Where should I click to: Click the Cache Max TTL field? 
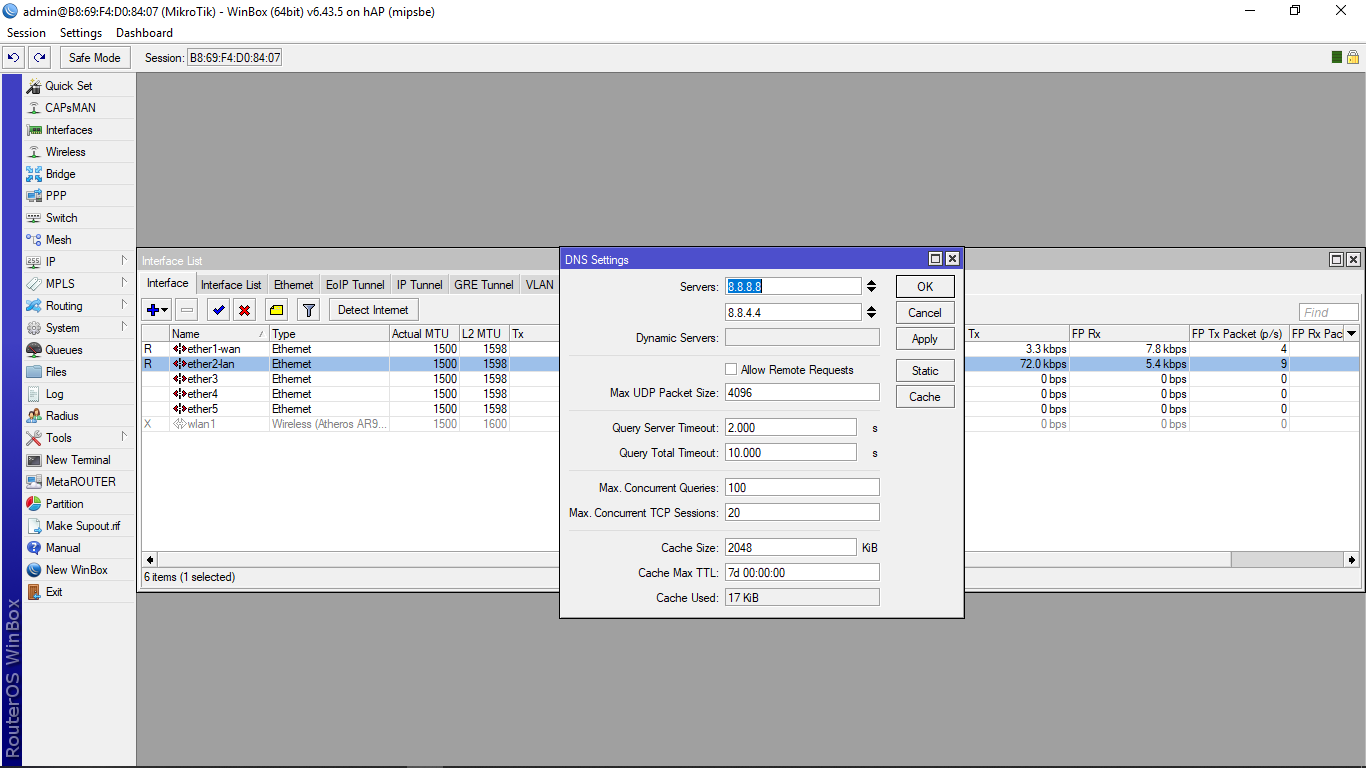pyautogui.click(x=802, y=573)
